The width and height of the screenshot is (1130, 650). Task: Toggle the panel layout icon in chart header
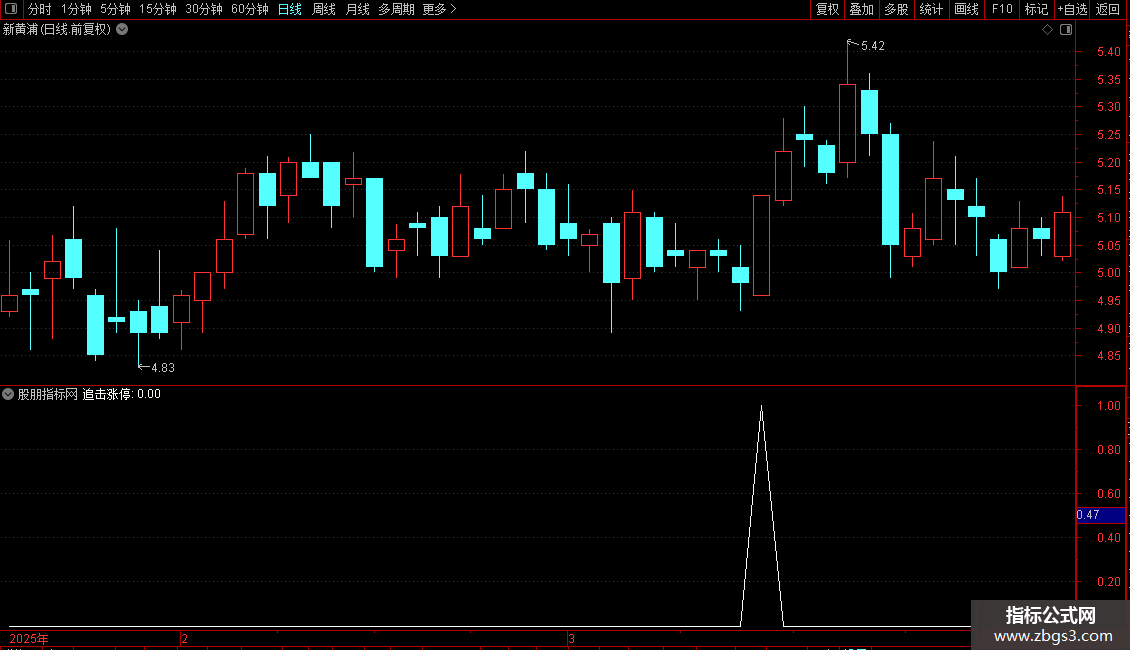click(x=1066, y=30)
